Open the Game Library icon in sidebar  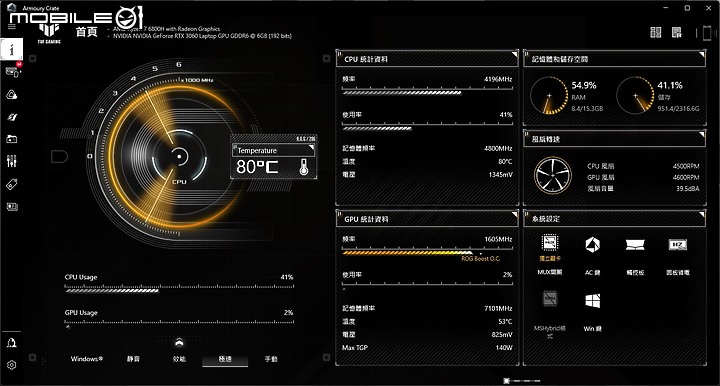coord(11,139)
